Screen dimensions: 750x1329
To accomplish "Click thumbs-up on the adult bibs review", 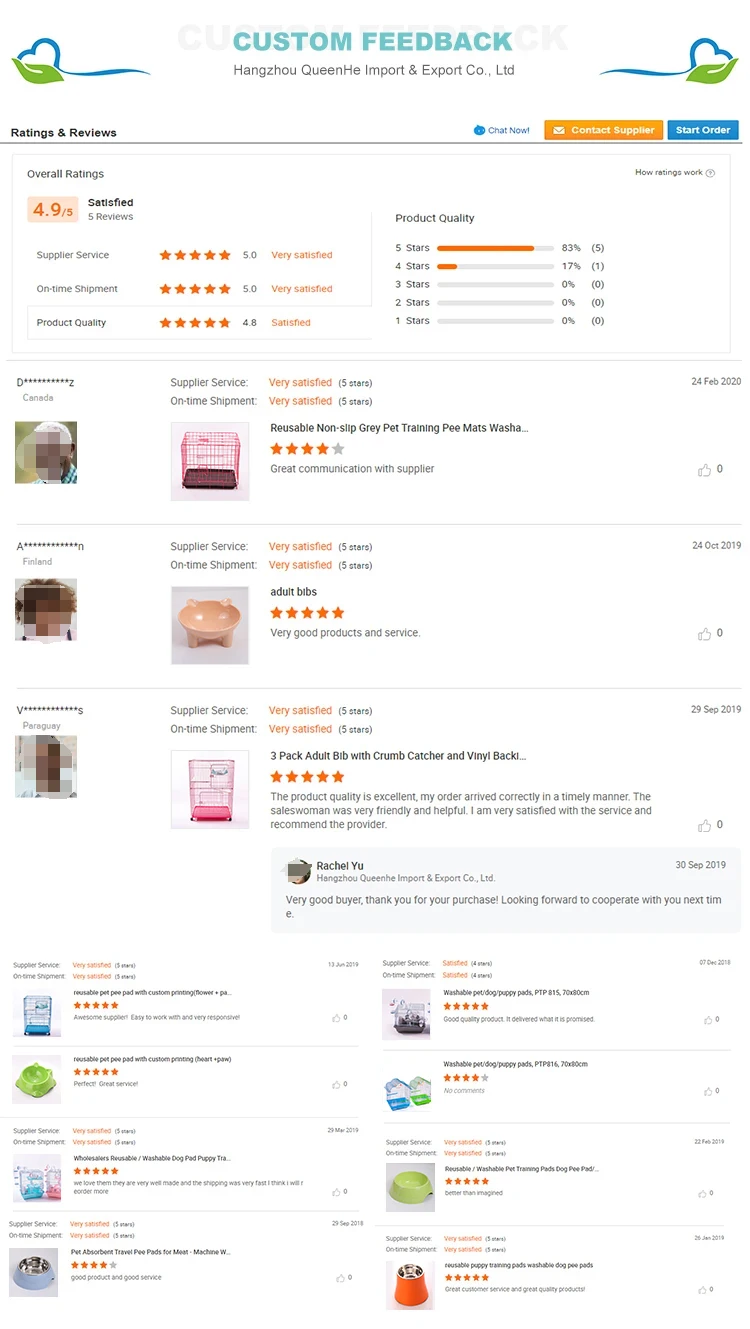I will (x=705, y=634).
